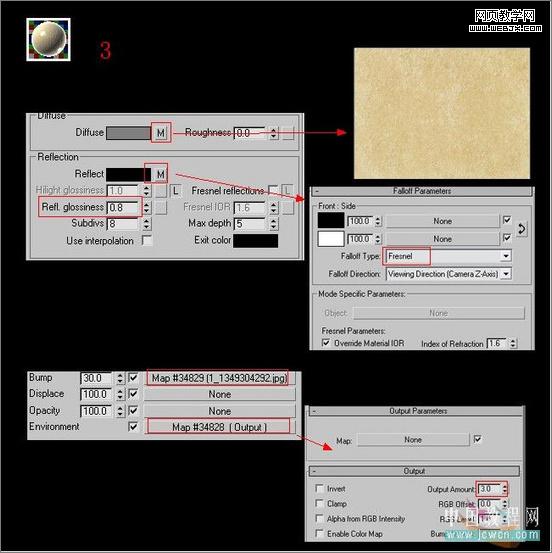This screenshot has height=553, width=552.
Task: Click the Diffuse map M button
Action: [161, 133]
